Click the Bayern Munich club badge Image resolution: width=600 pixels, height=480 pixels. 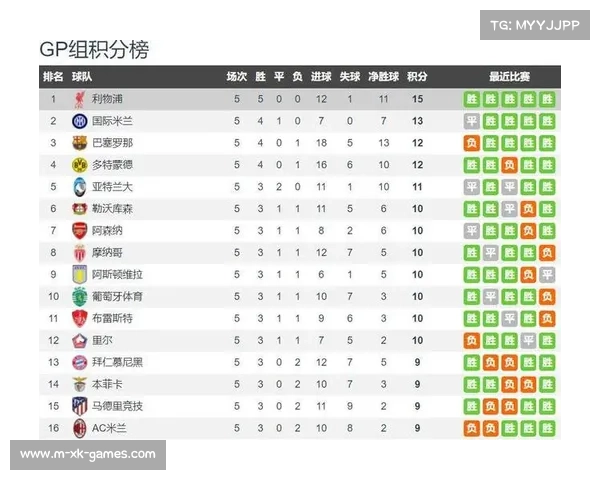[80, 362]
